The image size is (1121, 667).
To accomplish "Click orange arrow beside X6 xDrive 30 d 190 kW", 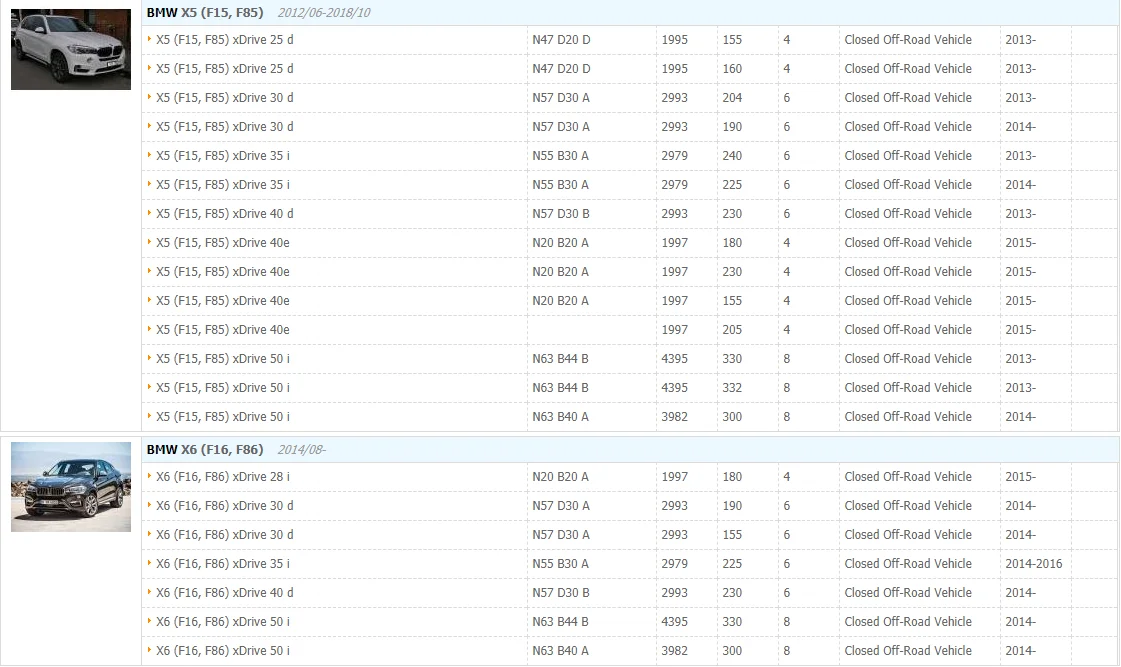I will click(x=149, y=505).
